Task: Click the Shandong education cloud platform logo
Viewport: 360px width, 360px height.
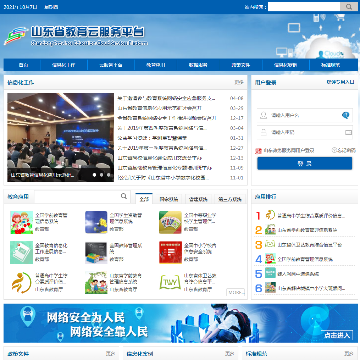Action: [x=76, y=36]
